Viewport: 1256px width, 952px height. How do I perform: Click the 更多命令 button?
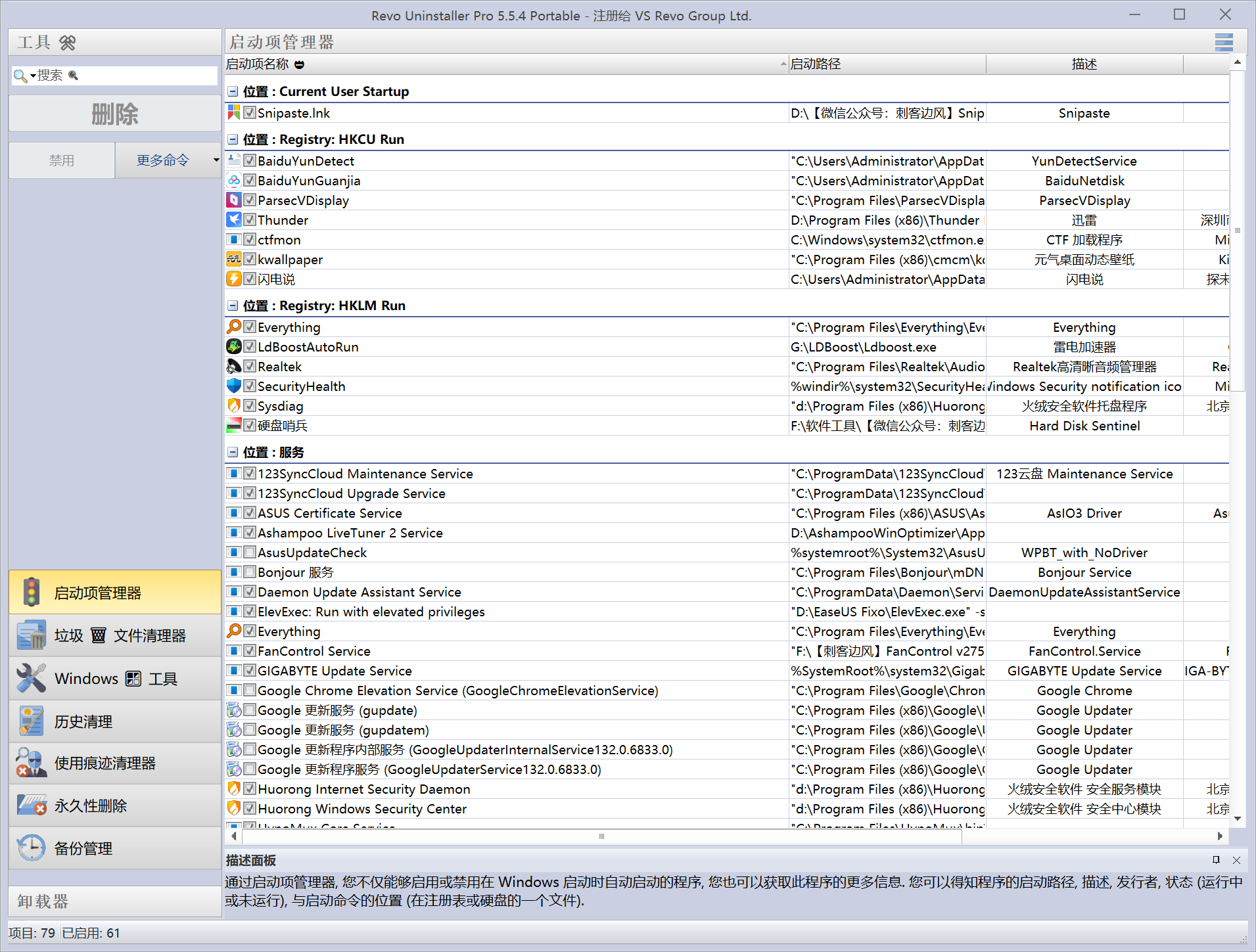tap(163, 160)
